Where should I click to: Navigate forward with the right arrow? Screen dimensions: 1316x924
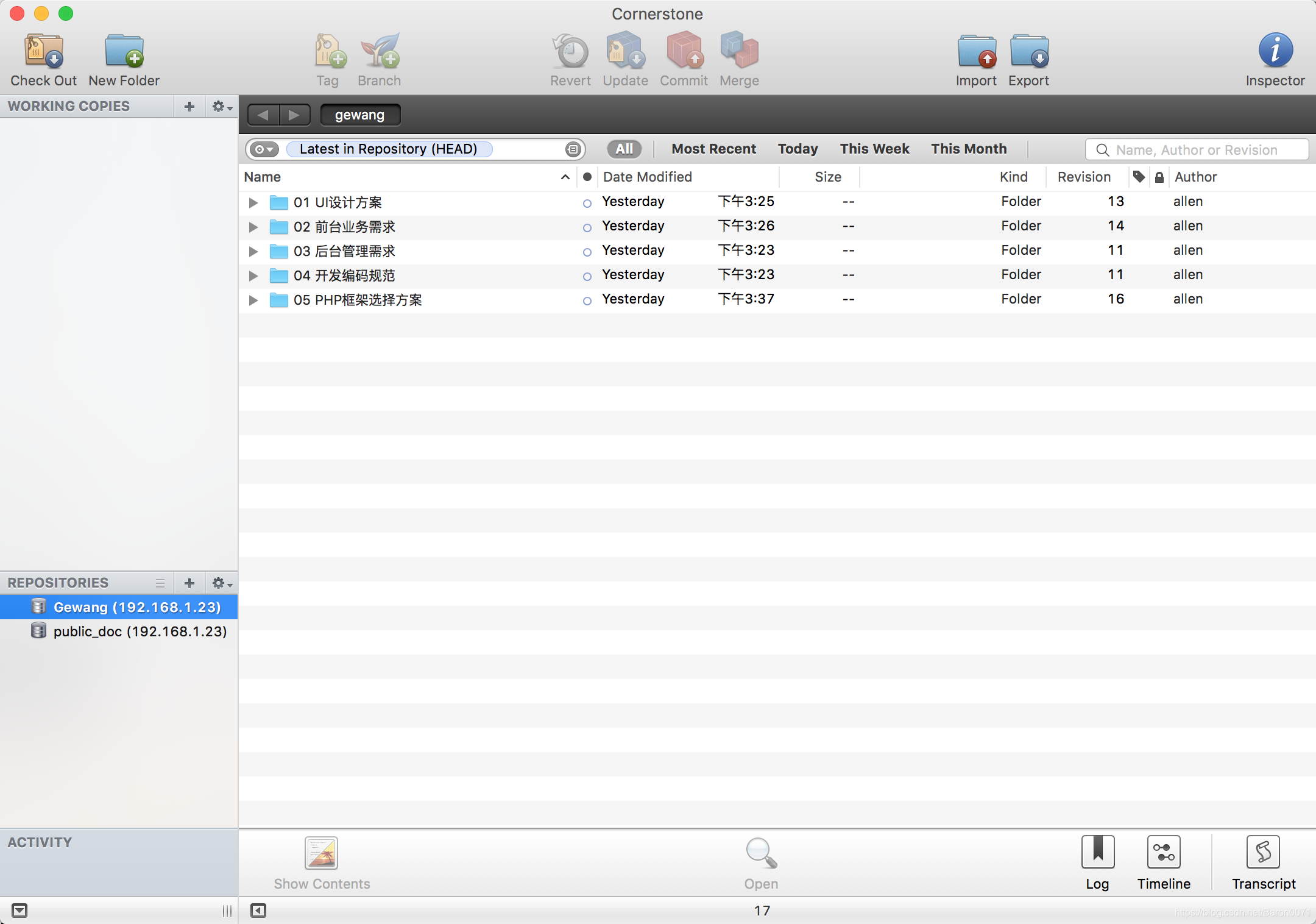[x=294, y=115]
